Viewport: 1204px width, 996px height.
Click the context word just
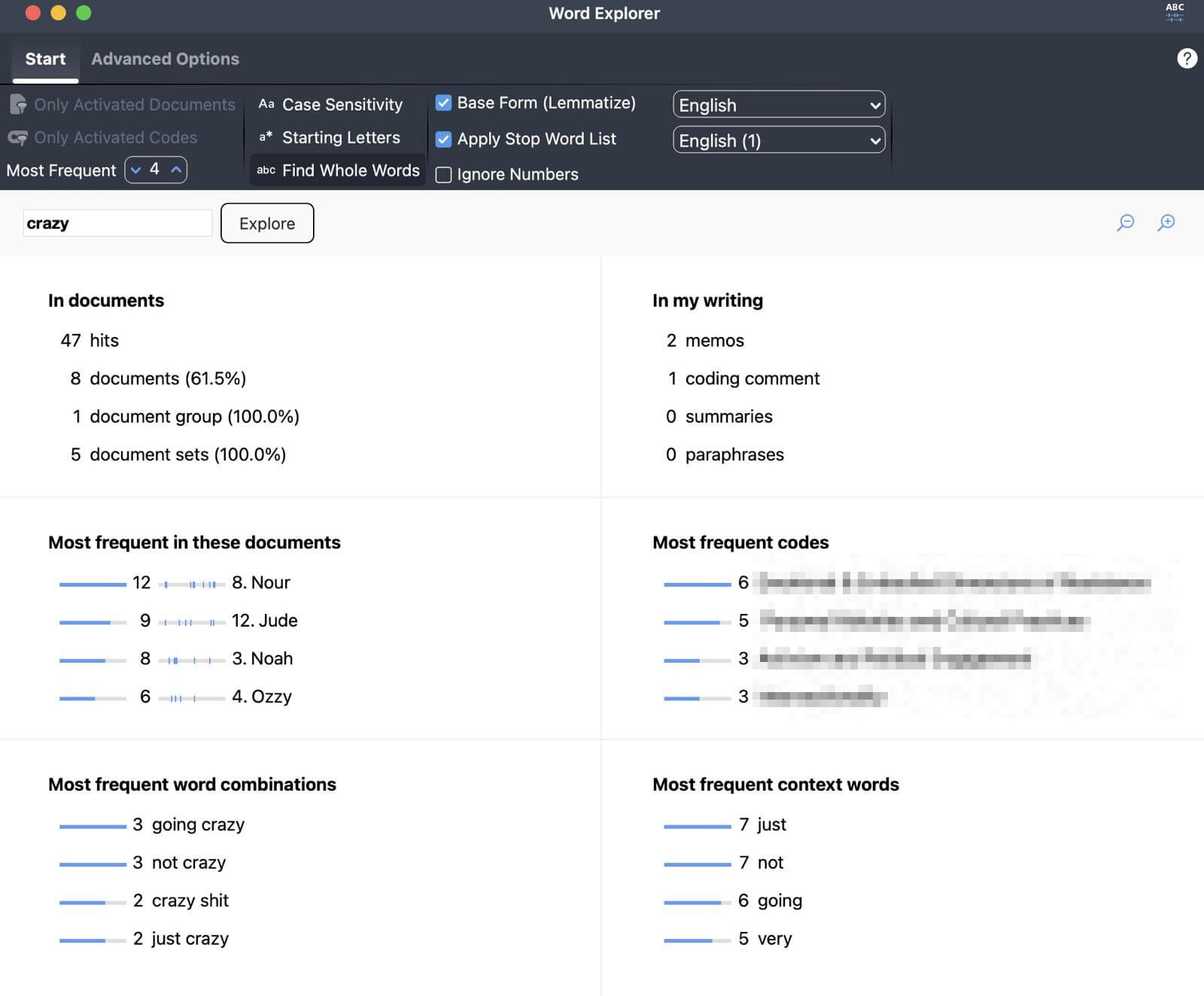[771, 825]
